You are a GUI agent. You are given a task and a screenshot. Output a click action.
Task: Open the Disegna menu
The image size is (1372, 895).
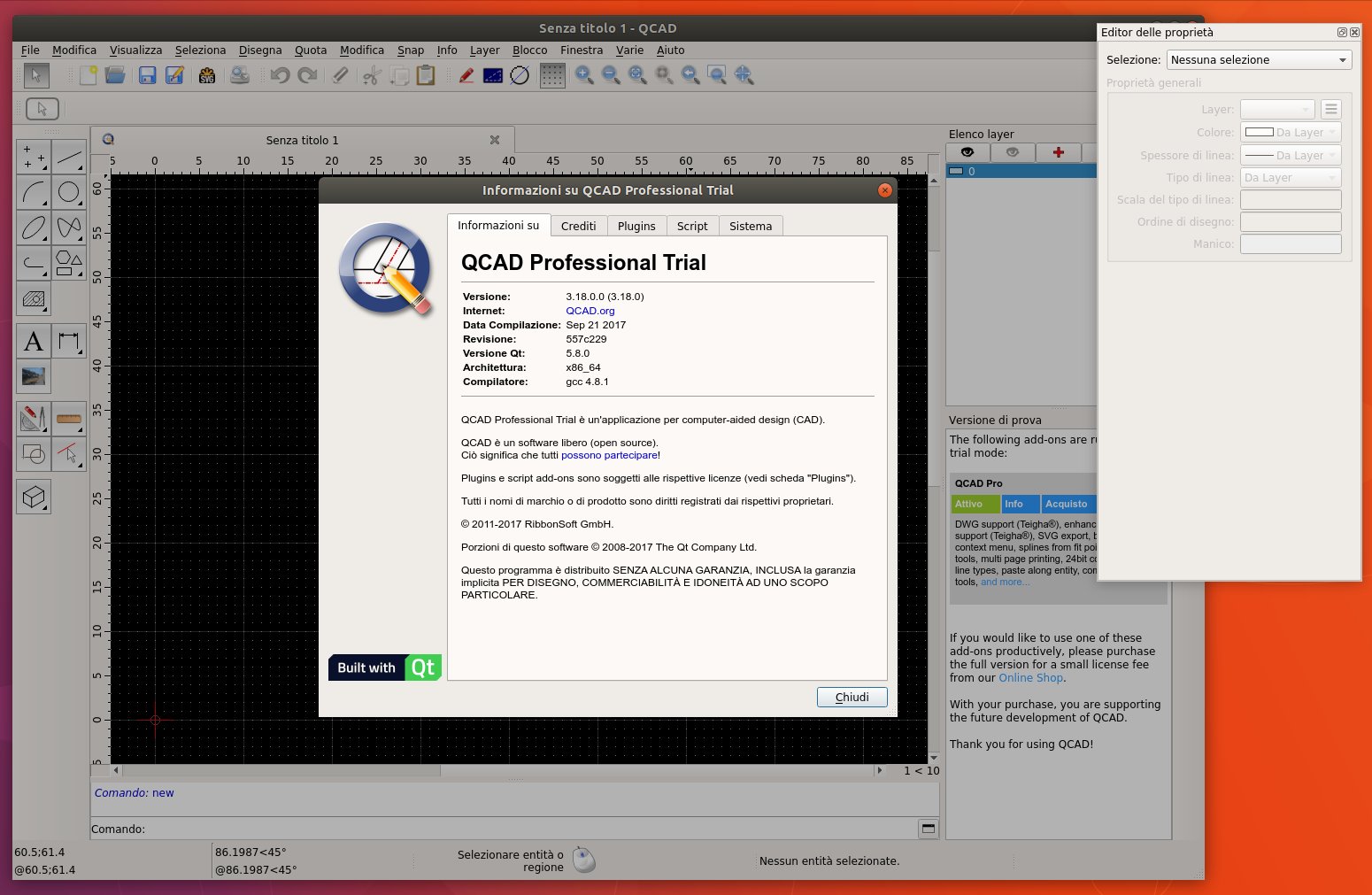point(260,50)
